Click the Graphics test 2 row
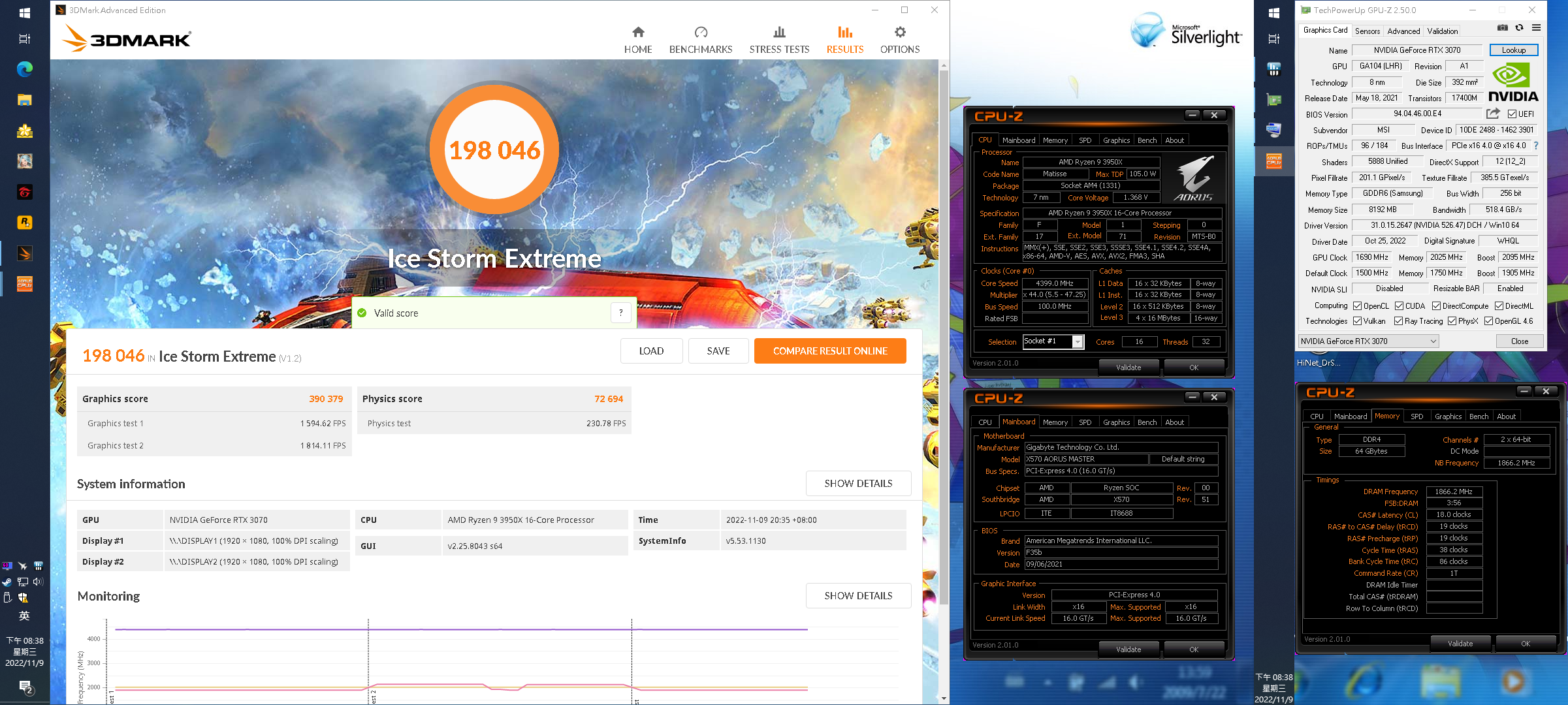Image resolution: width=1568 pixels, height=705 pixels. [216, 446]
